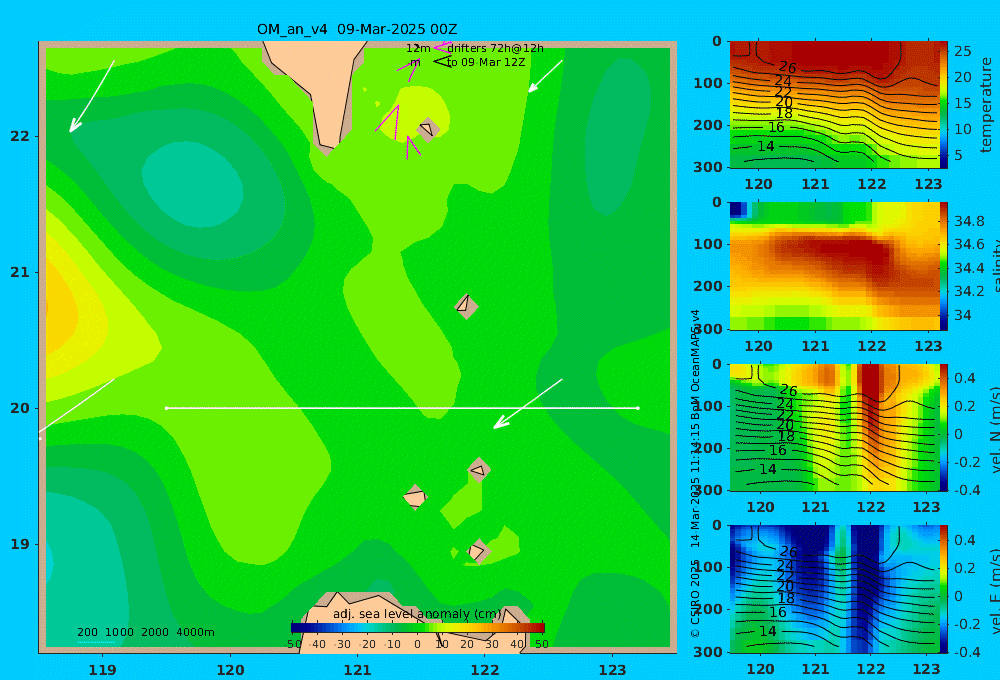
Task: Click longitude label 121 under the main map
Action: point(358,670)
